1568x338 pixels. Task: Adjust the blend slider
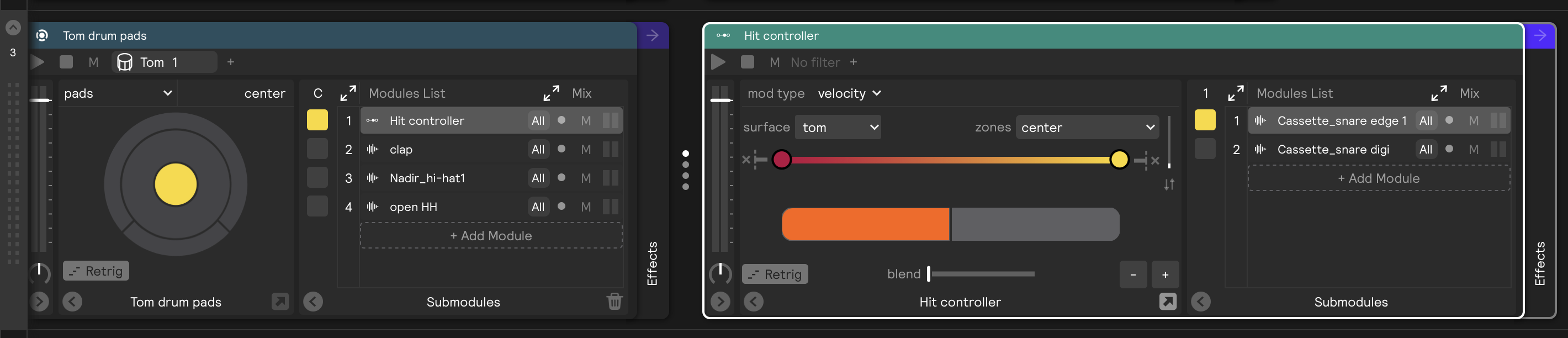981,274
